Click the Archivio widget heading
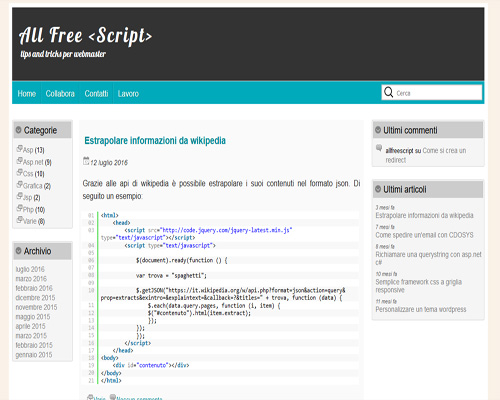500x400 pixels. (37, 251)
